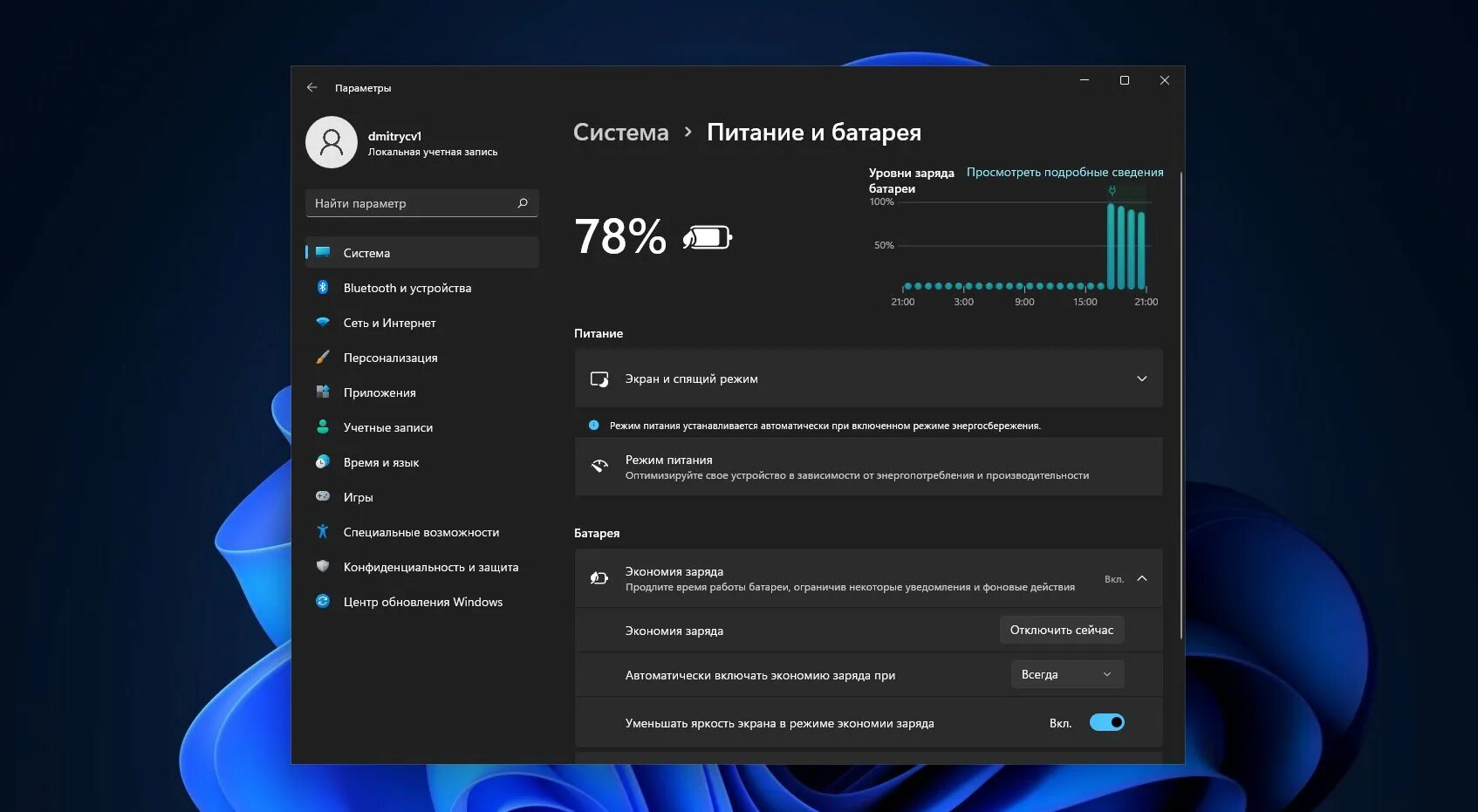Click the paintbrush icon for Персонализация
The height and width of the screenshot is (812, 1478).
(323, 357)
